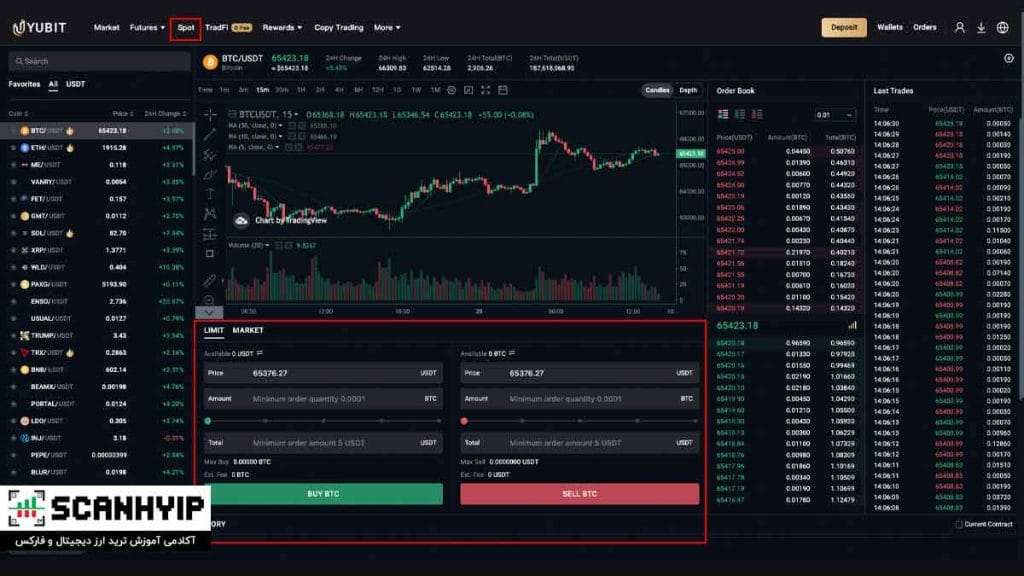Switch chart to Depth view

pyautogui.click(x=688, y=90)
